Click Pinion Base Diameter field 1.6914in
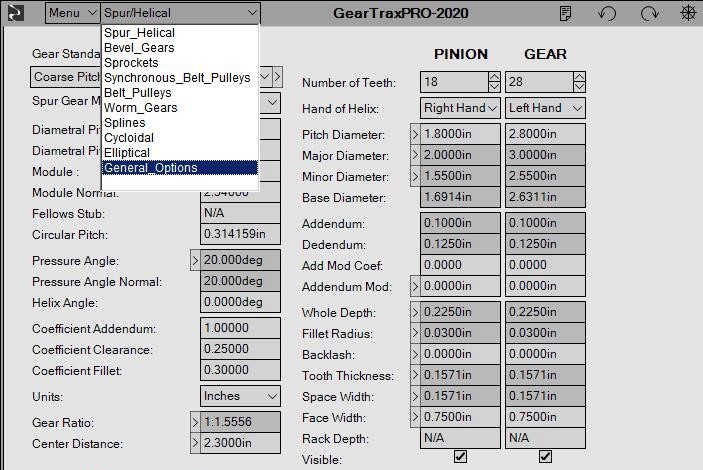The height and width of the screenshot is (470, 703). point(460,197)
